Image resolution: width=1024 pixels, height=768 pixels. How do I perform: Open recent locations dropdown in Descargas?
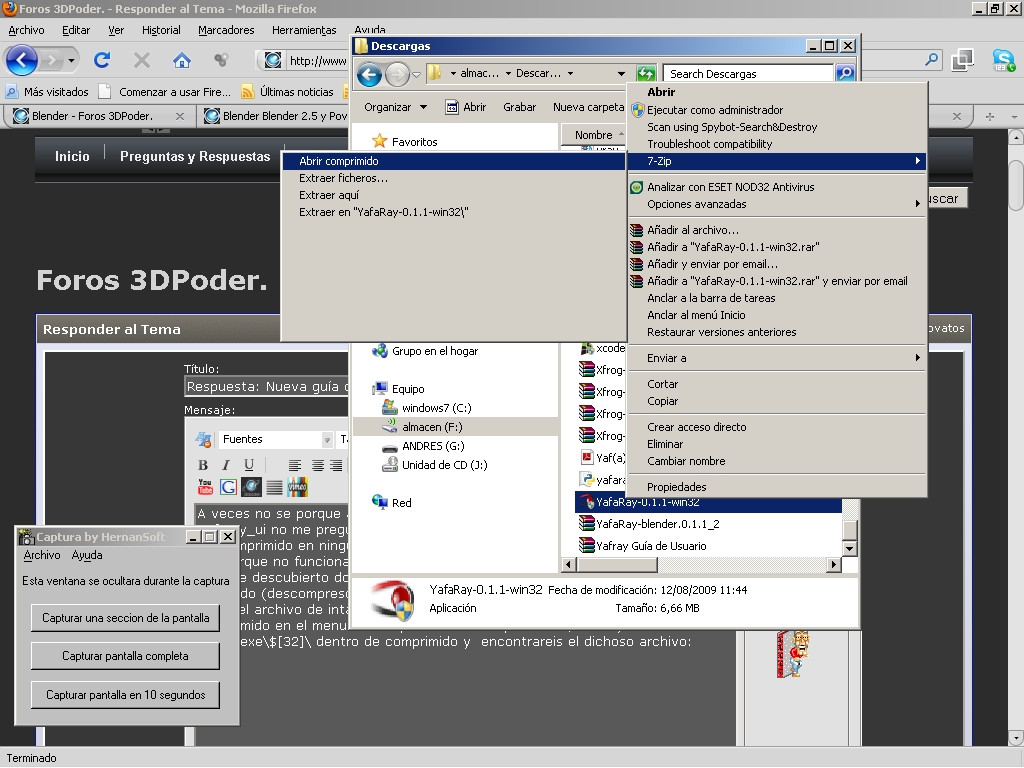point(416,75)
